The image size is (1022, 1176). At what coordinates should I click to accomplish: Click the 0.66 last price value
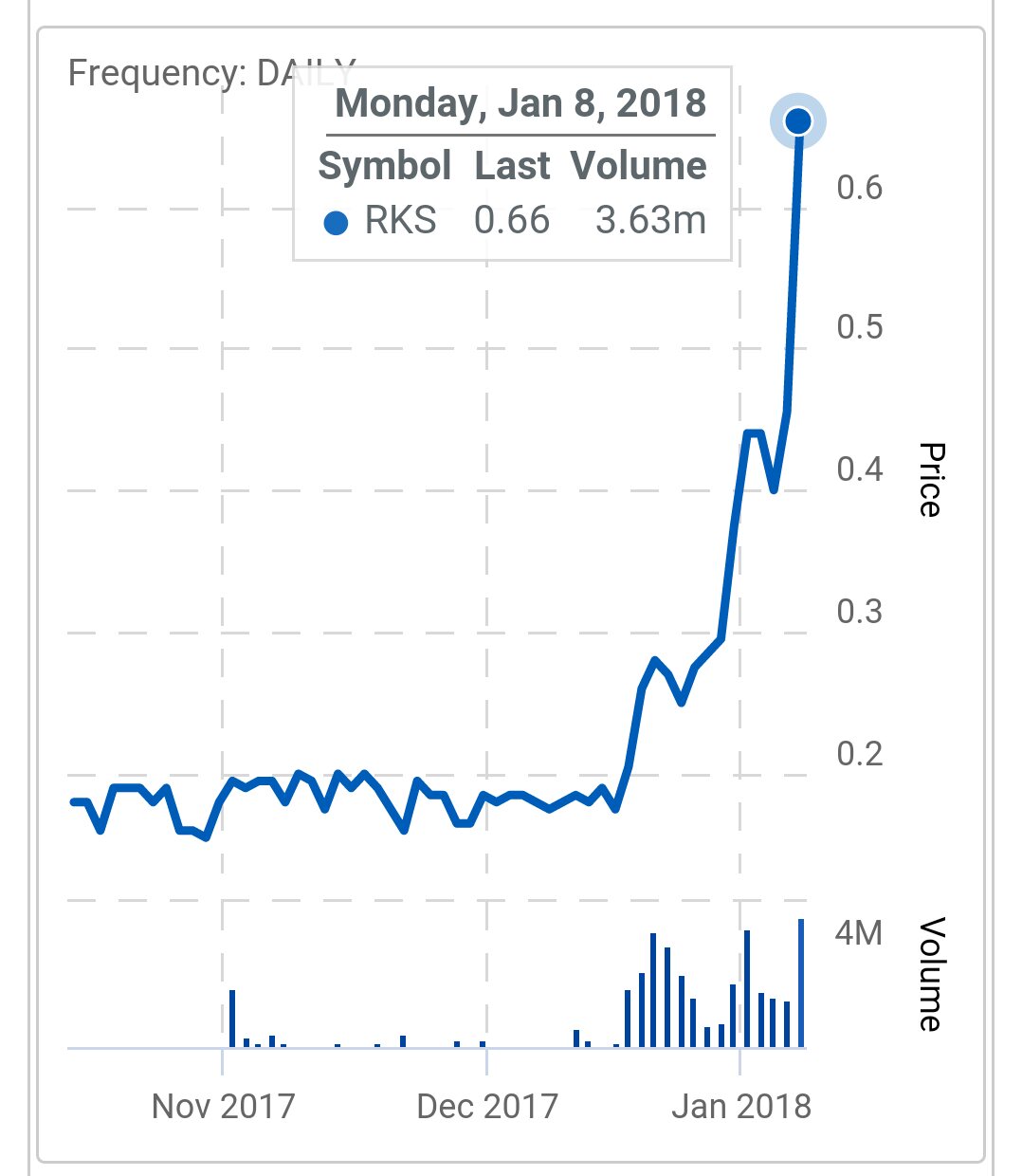(512, 221)
